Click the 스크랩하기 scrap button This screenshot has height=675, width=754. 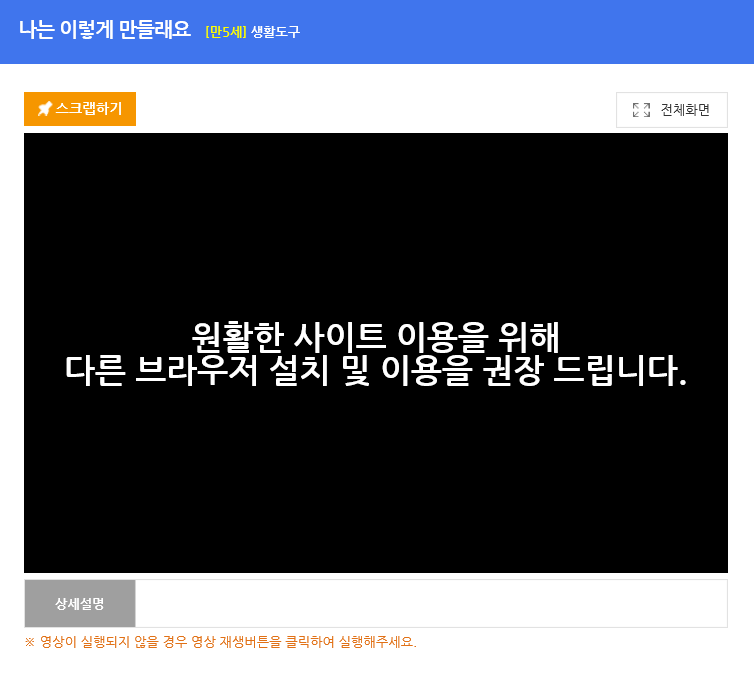coord(80,109)
